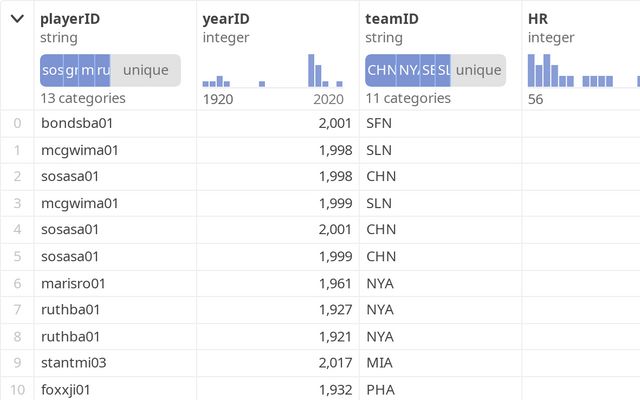The width and height of the screenshot is (640, 400).
Task: Click the tallest yearID histogram bar
Action: pyautogui.click(x=311, y=70)
